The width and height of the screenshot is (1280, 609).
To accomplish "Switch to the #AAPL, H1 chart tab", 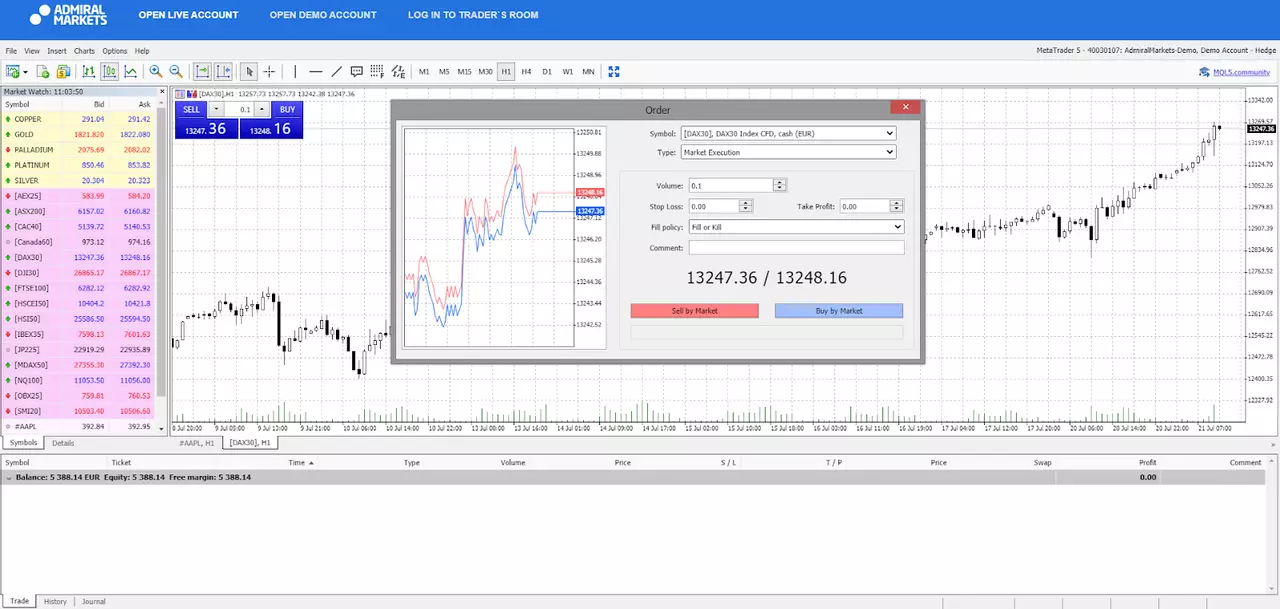I will [197, 442].
